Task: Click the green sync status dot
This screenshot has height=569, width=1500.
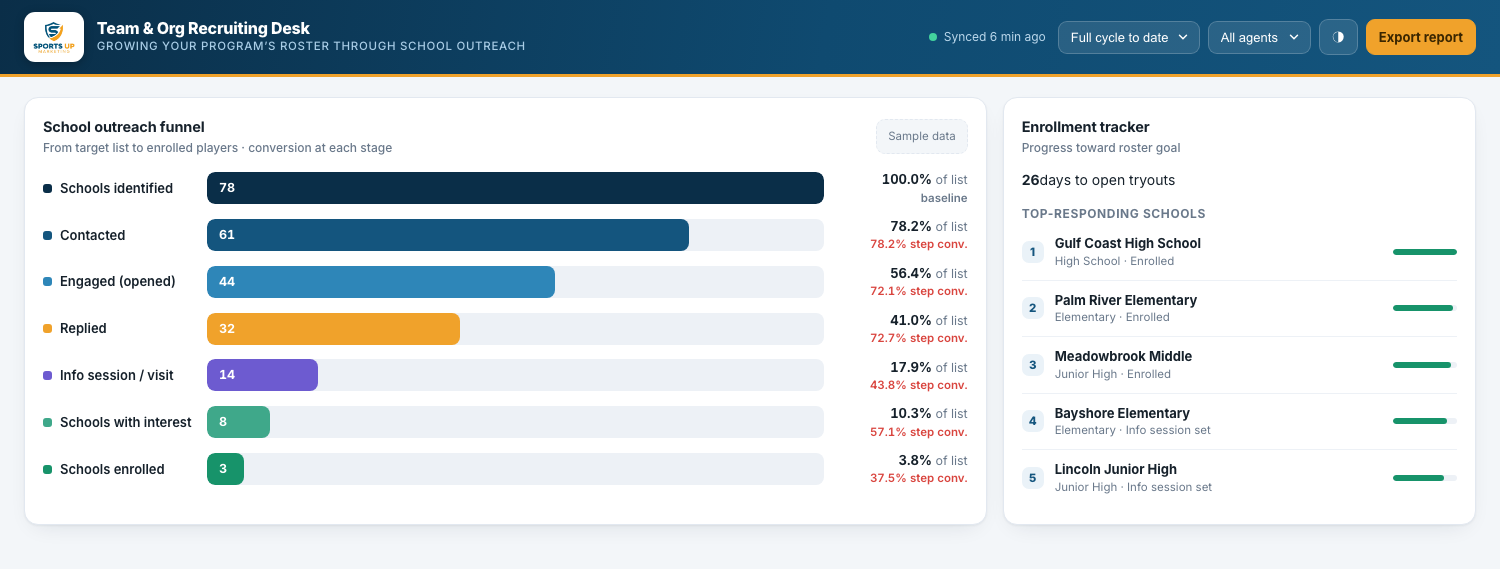Action: [x=933, y=37]
